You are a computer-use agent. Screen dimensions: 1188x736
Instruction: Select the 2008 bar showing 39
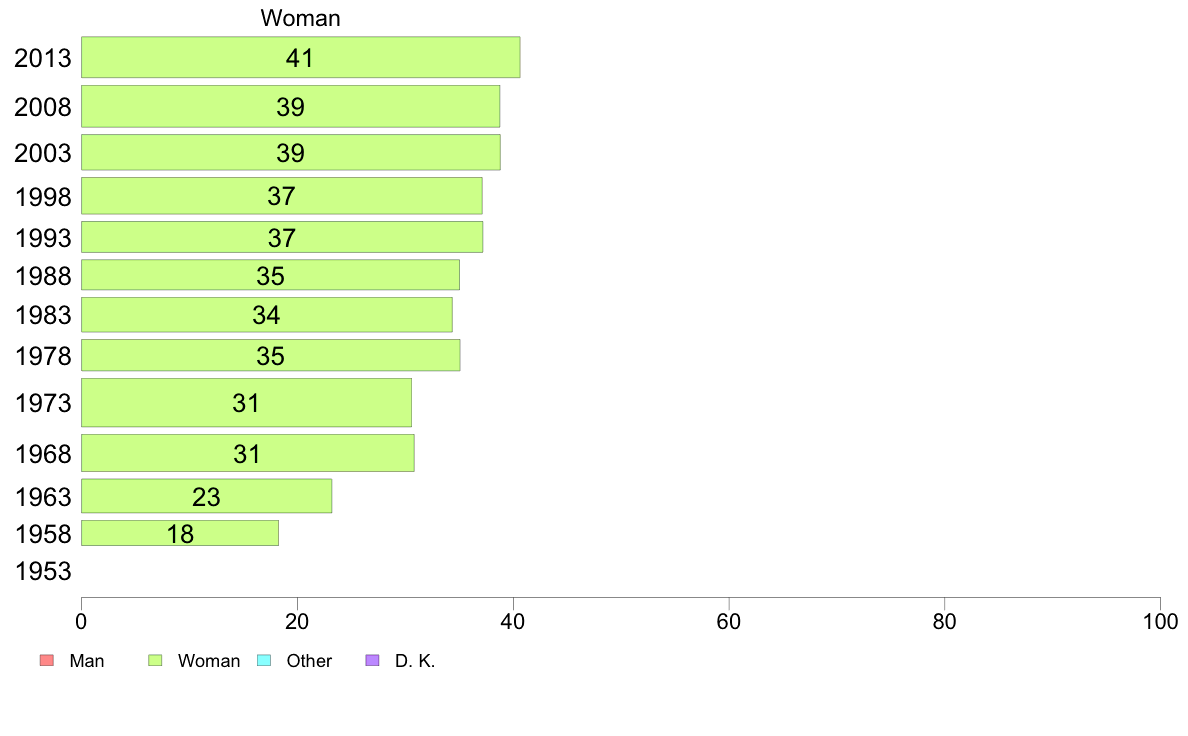pos(290,106)
